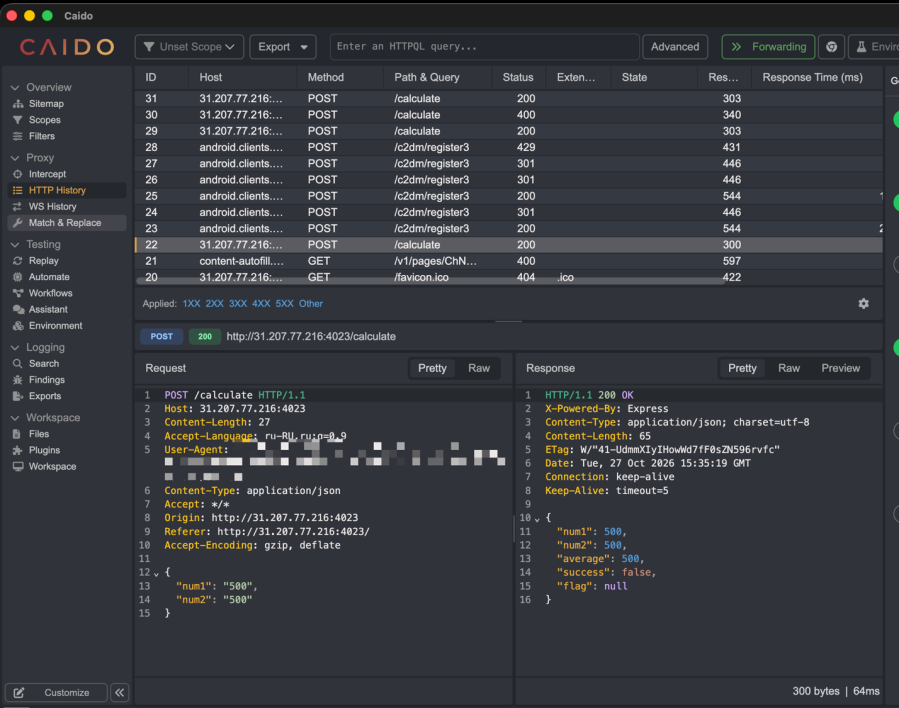Image resolution: width=899 pixels, height=708 pixels.
Task: Launch browser with the Chrome icon button
Action: point(831,47)
